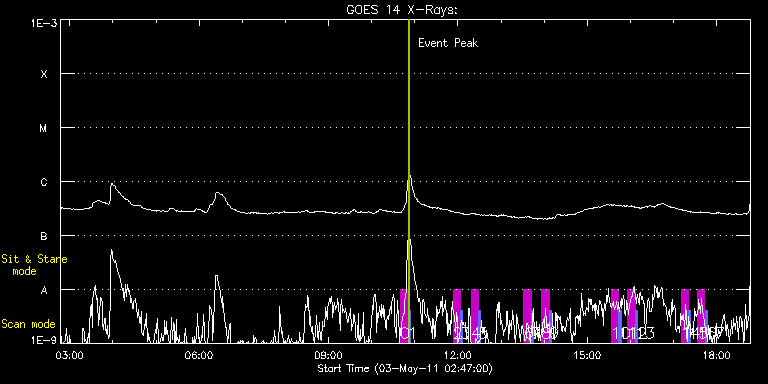Click the 18:00 time axis label
The width and height of the screenshot is (768, 384).
[x=717, y=356]
